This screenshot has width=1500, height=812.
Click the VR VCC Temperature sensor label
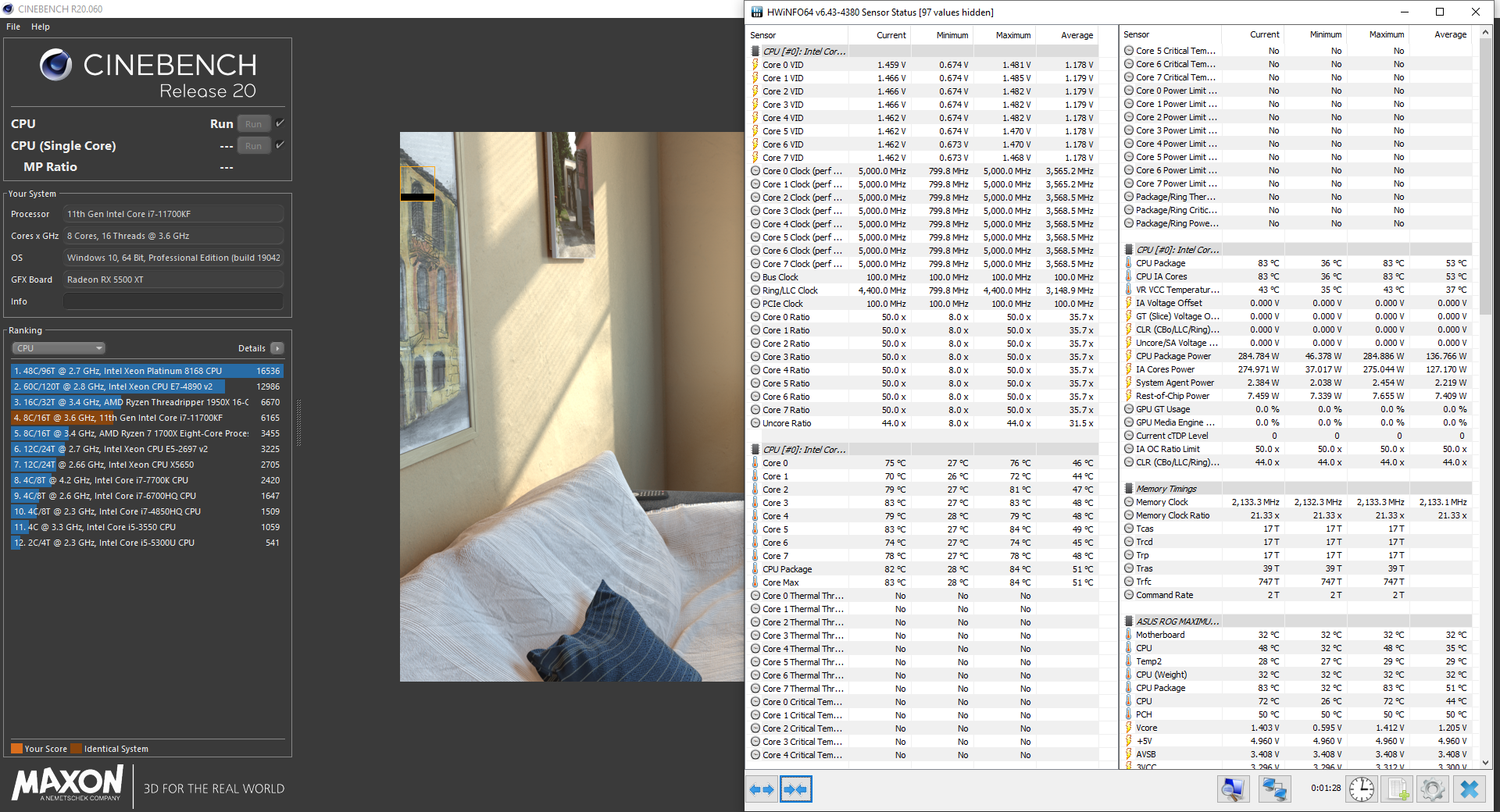click(x=1178, y=290)
